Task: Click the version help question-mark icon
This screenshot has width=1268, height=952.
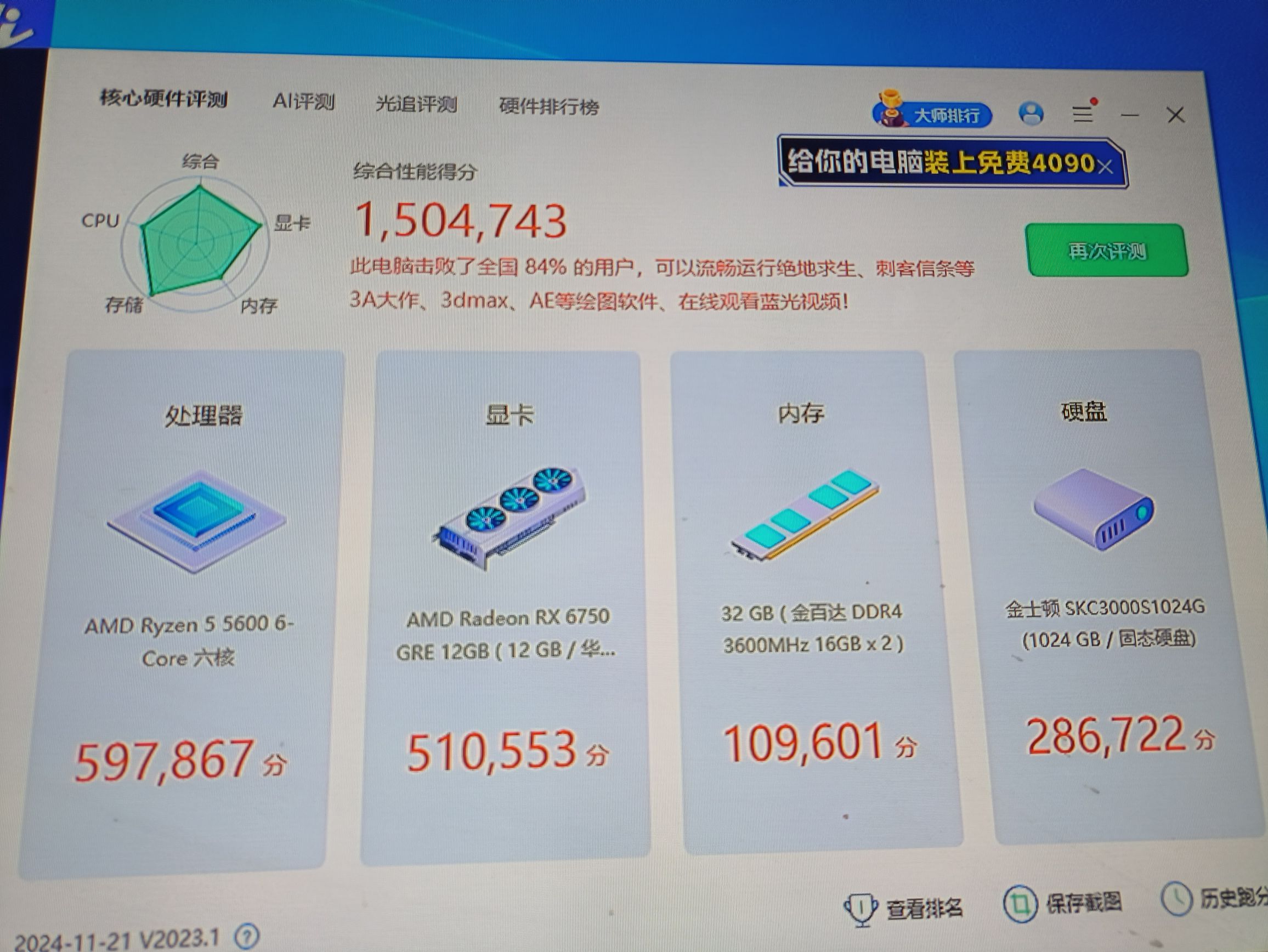Action: [247, 937]
